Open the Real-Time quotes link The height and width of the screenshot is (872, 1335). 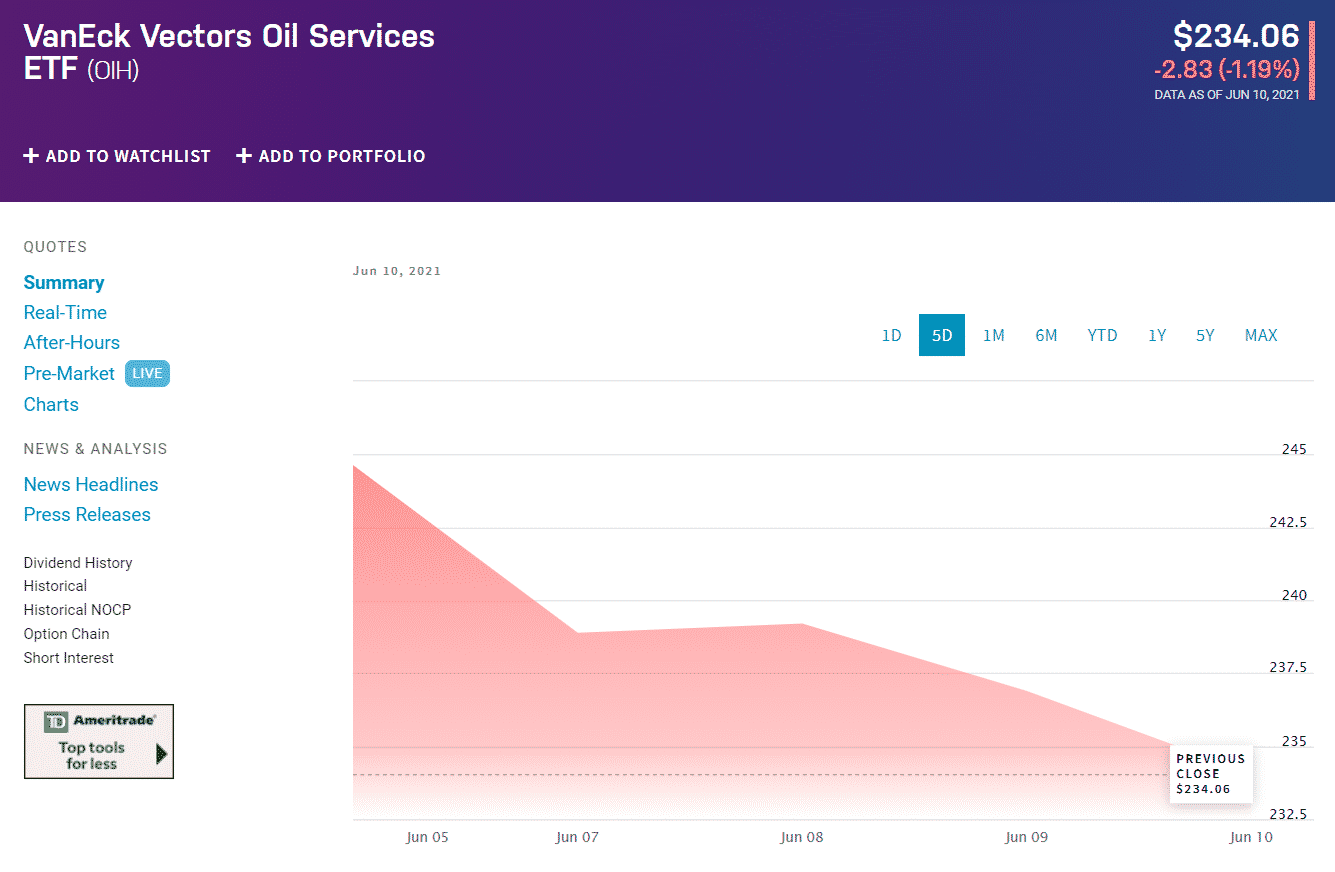65,313
